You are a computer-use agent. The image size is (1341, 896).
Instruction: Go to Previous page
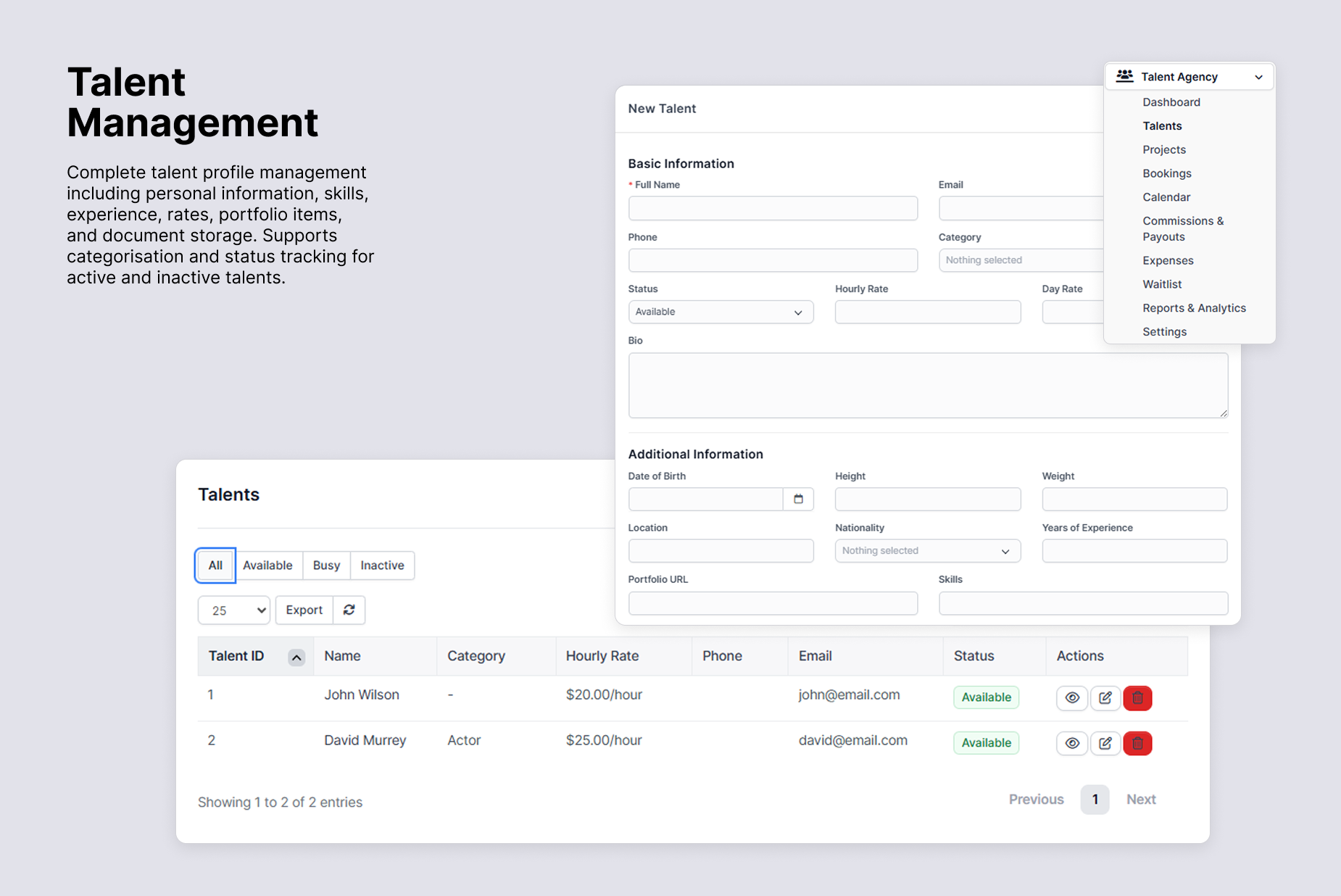tap(1036, 800)
